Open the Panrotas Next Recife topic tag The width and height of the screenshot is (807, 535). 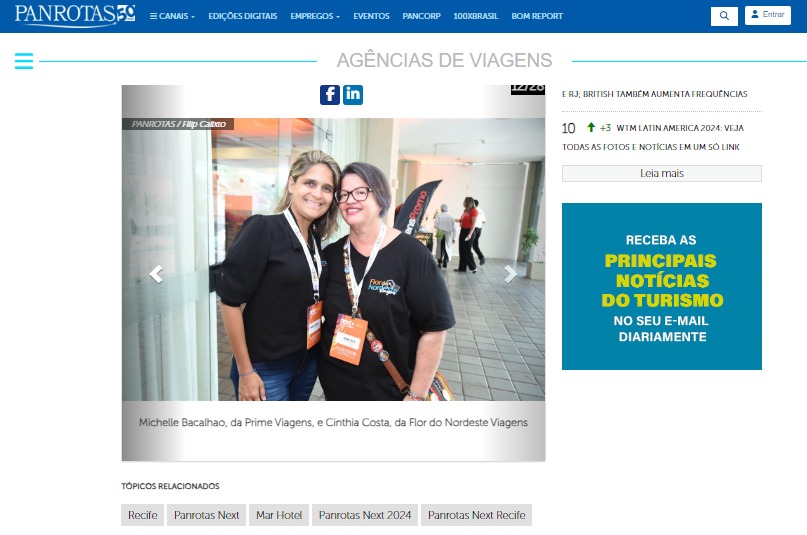point(477,515)
